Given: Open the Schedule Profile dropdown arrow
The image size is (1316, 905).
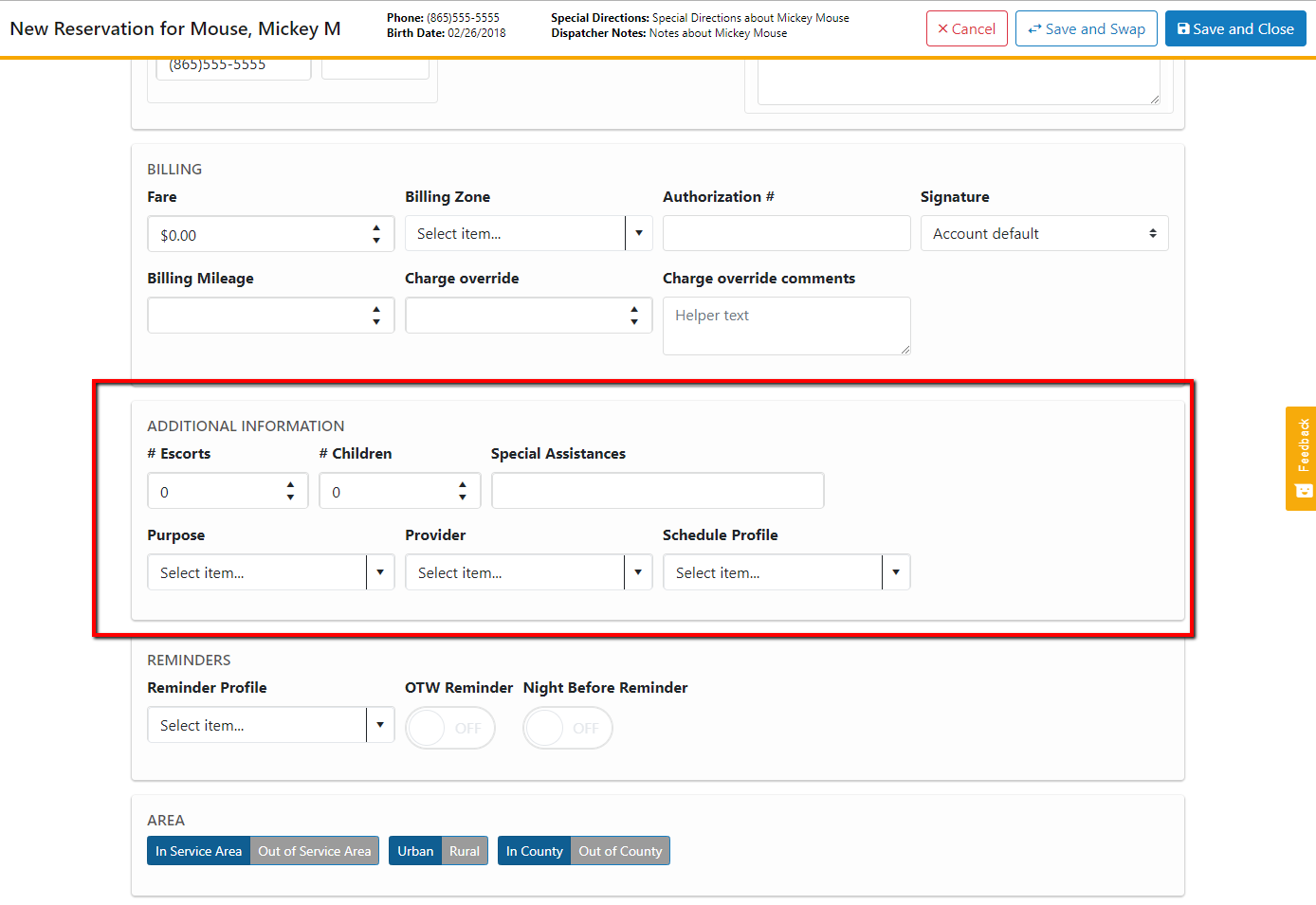Looking at the screenshot, I should point(896,572).
